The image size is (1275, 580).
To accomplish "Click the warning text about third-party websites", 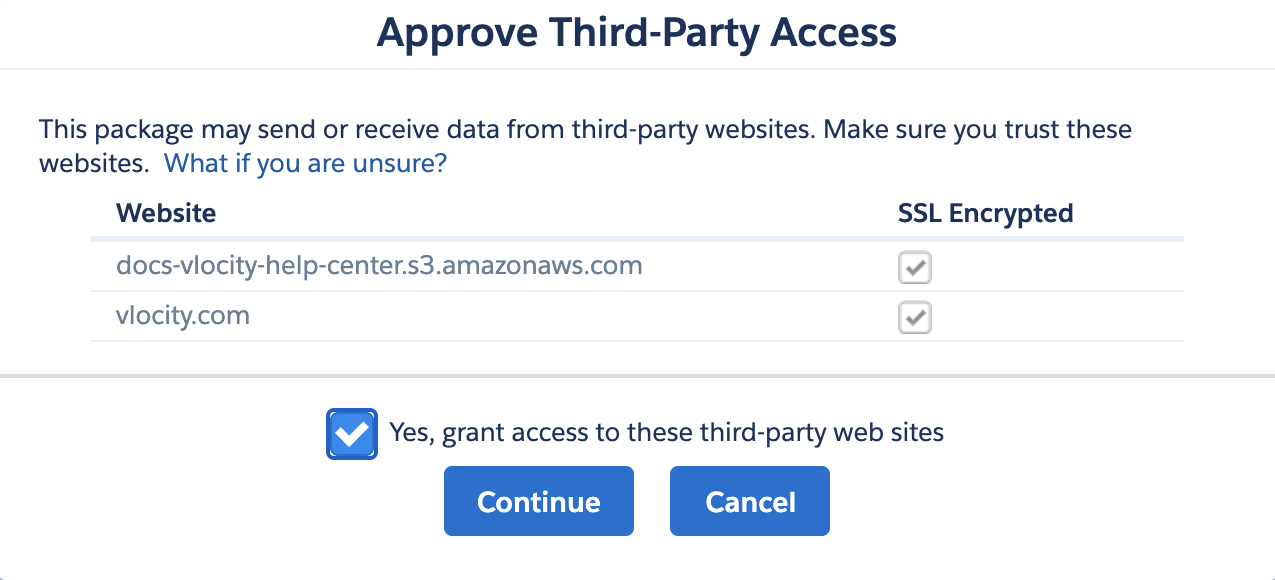I will [x=585, y=129].
